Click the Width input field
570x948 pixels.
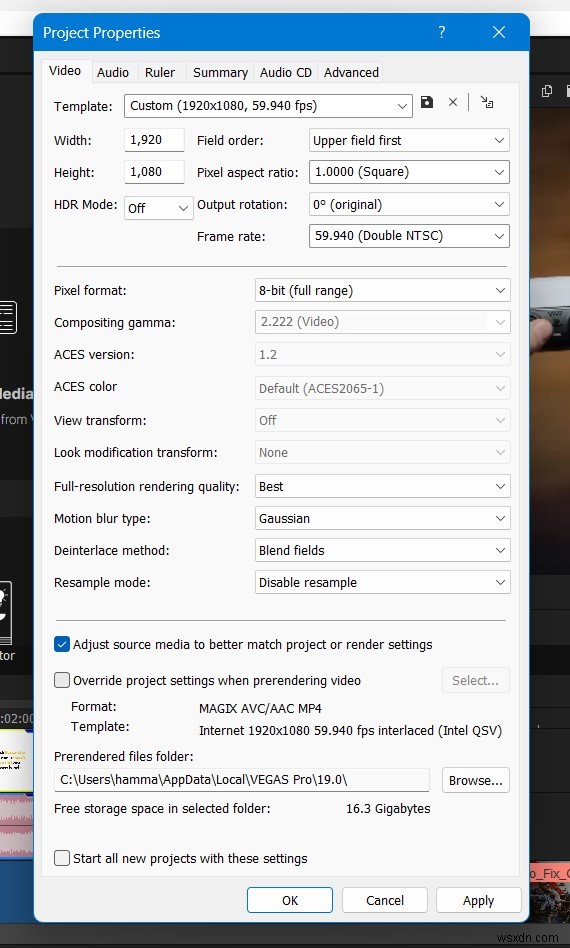pos(154,140)
